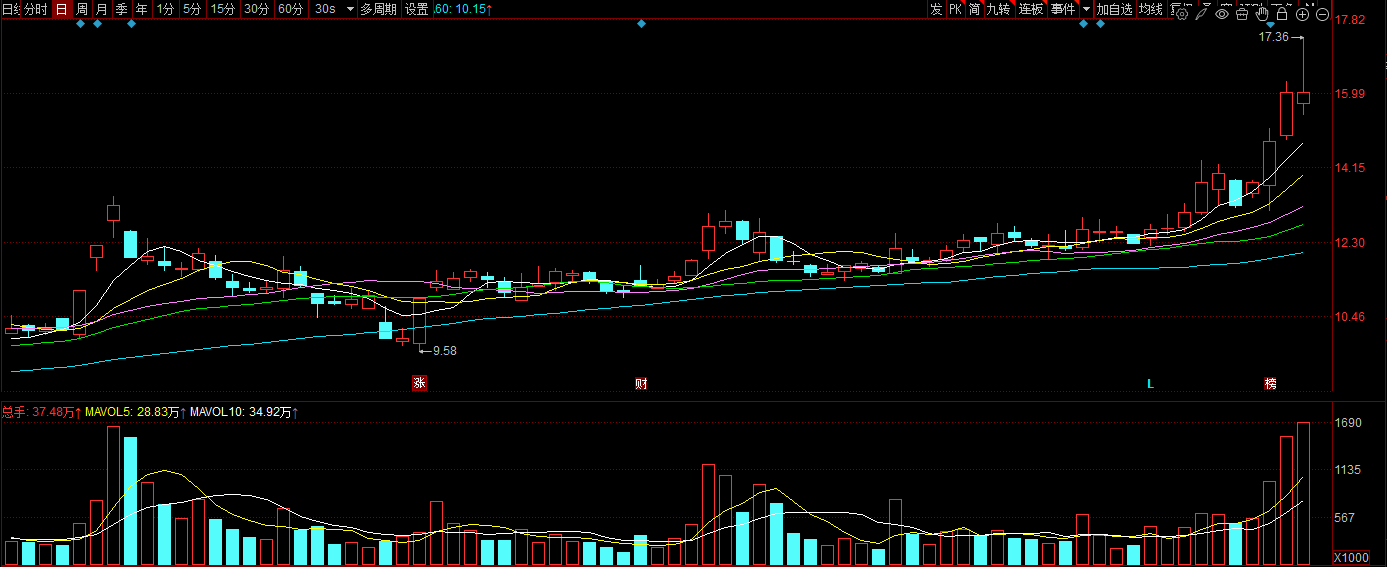Click the 发 toolbar button
The width and height of the screenshot is (1387, 567).
936,9
